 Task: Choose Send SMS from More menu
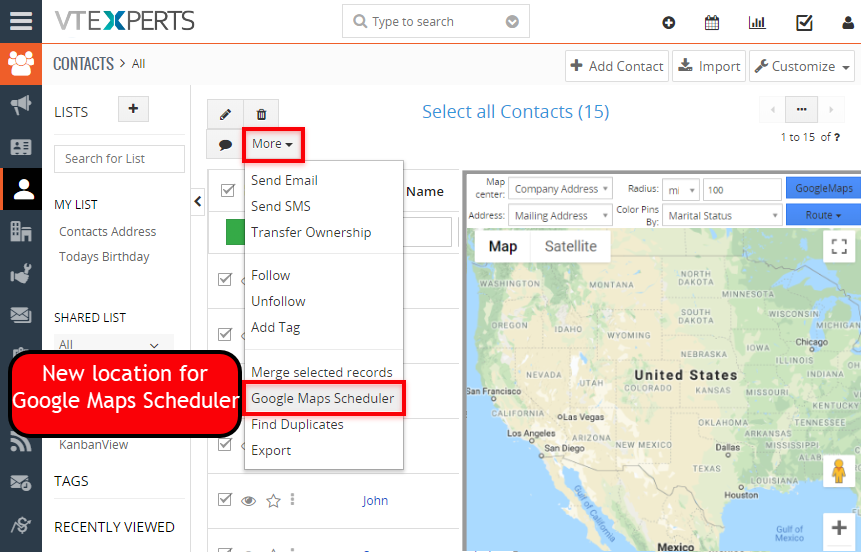click(281, 206)
